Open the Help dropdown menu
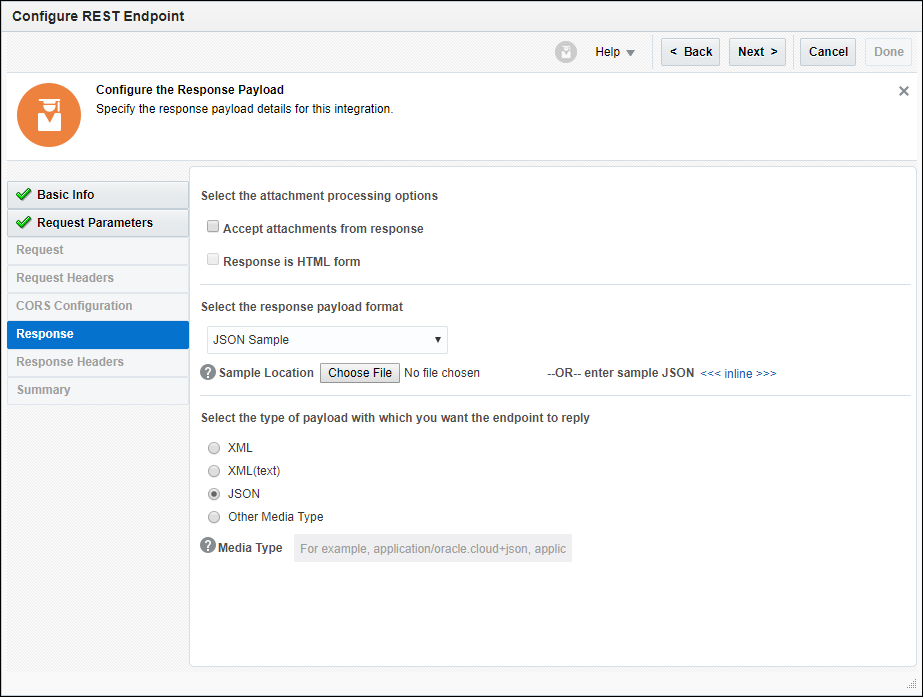This screenshot has width=923, height=697. click(x=611, y=51)
